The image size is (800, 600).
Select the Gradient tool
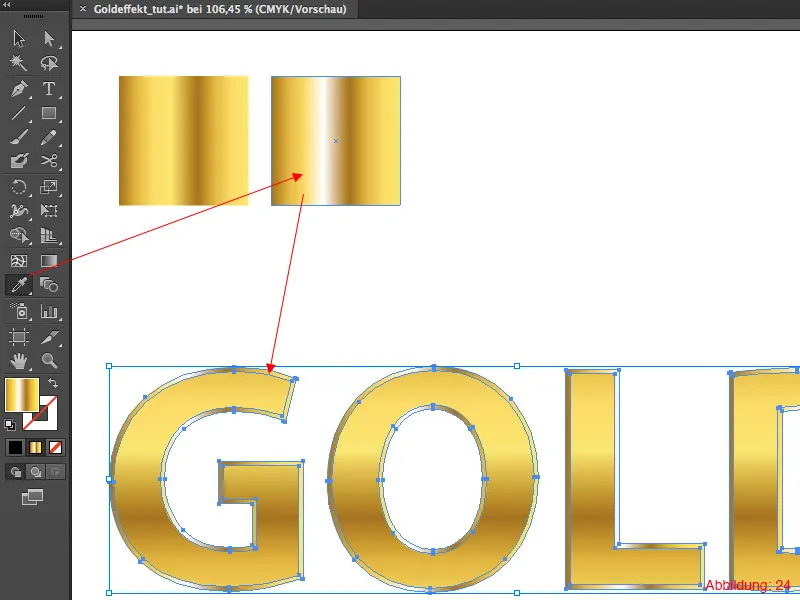click(x=49, y=261)
